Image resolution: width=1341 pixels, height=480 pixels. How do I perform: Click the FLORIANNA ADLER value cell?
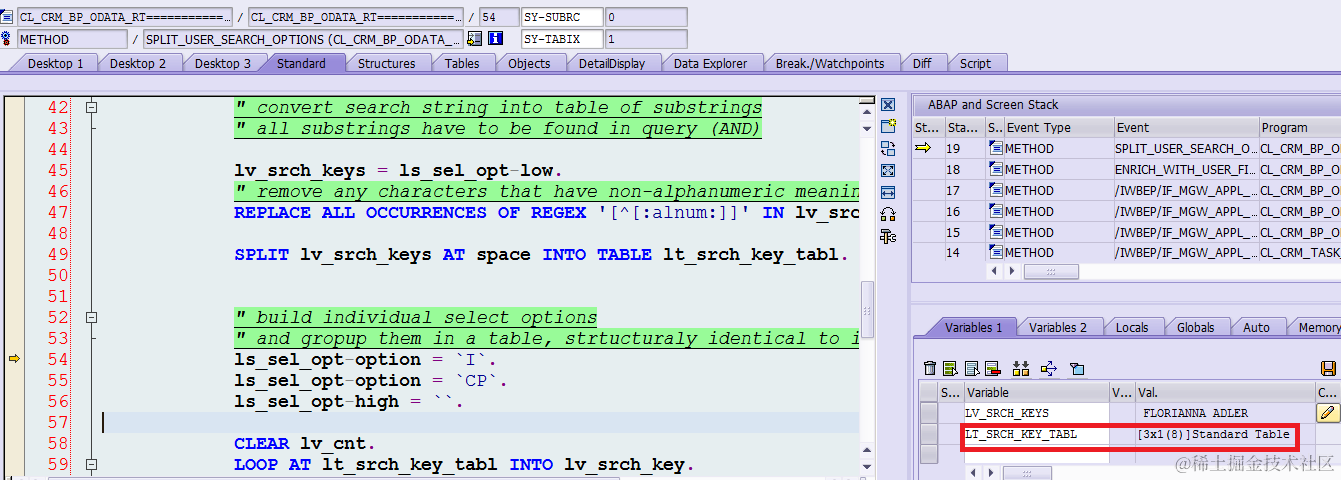[x=1224, y=412]
